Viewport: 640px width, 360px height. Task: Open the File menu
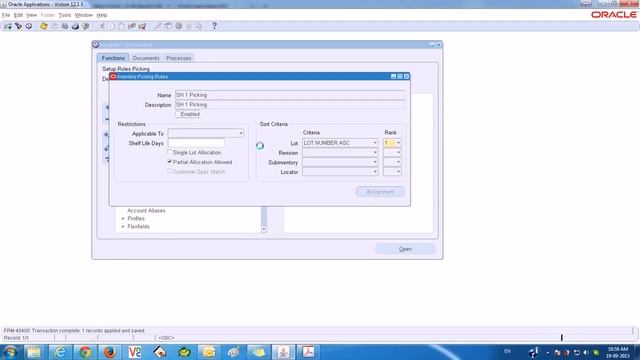tap(6, 15)
